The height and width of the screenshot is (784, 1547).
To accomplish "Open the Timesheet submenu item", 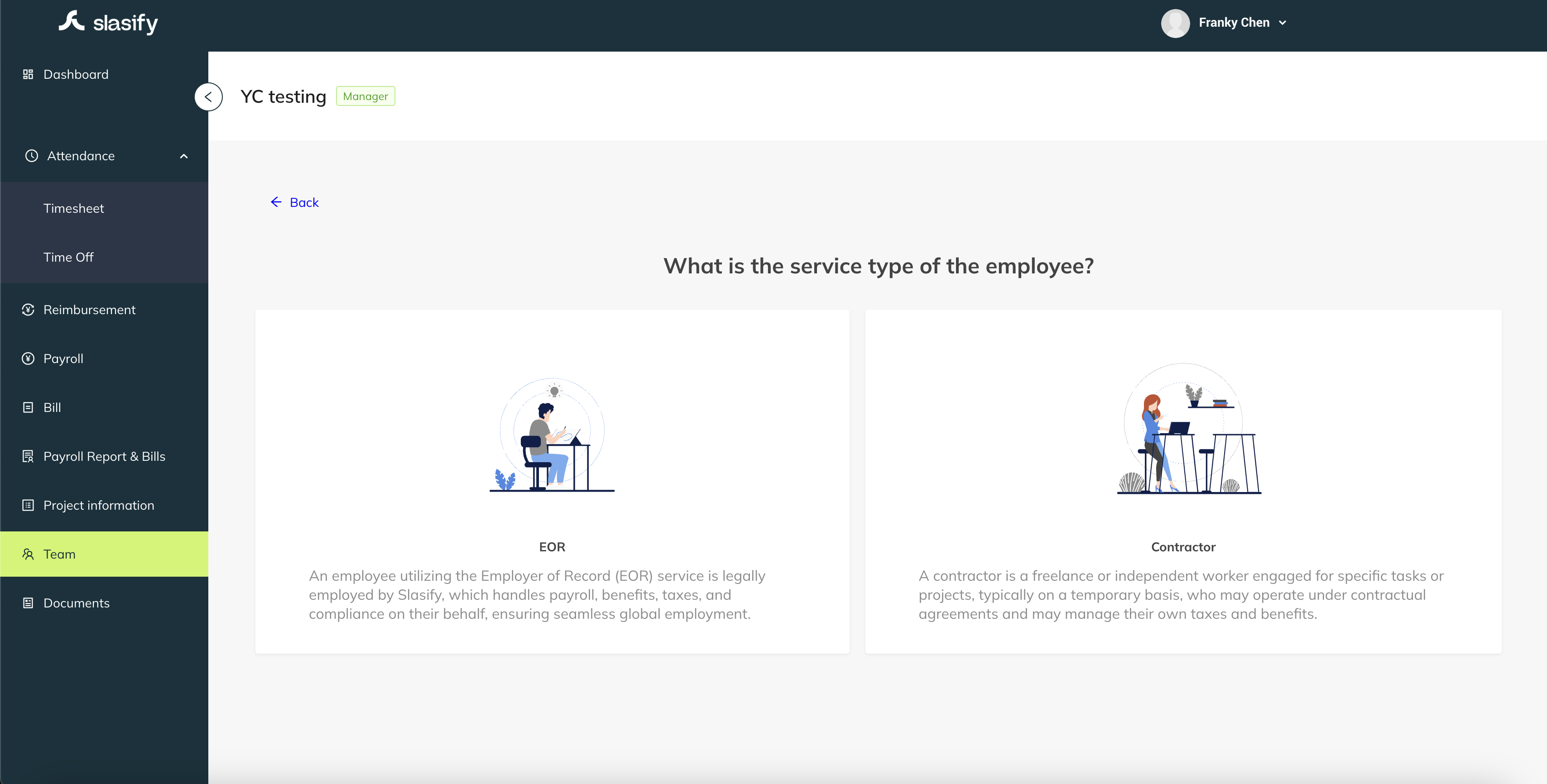I will tap(105, 208).
